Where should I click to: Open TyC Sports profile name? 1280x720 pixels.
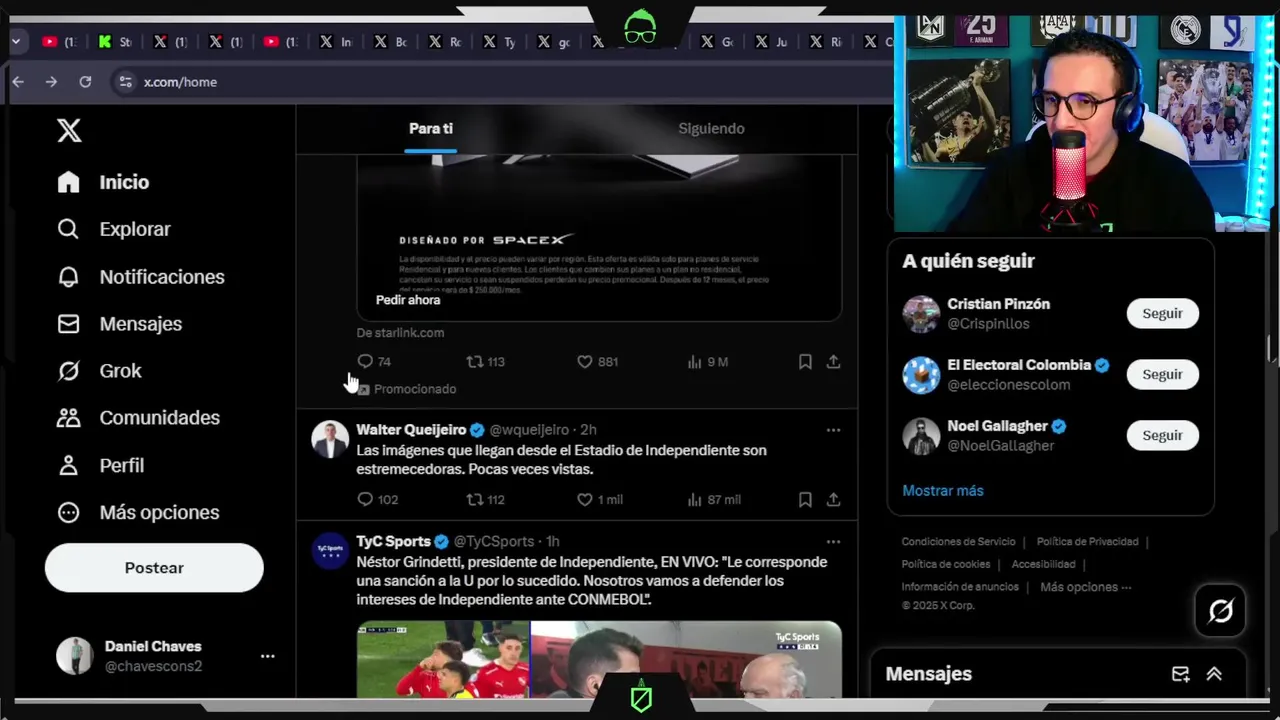[393, 542]
